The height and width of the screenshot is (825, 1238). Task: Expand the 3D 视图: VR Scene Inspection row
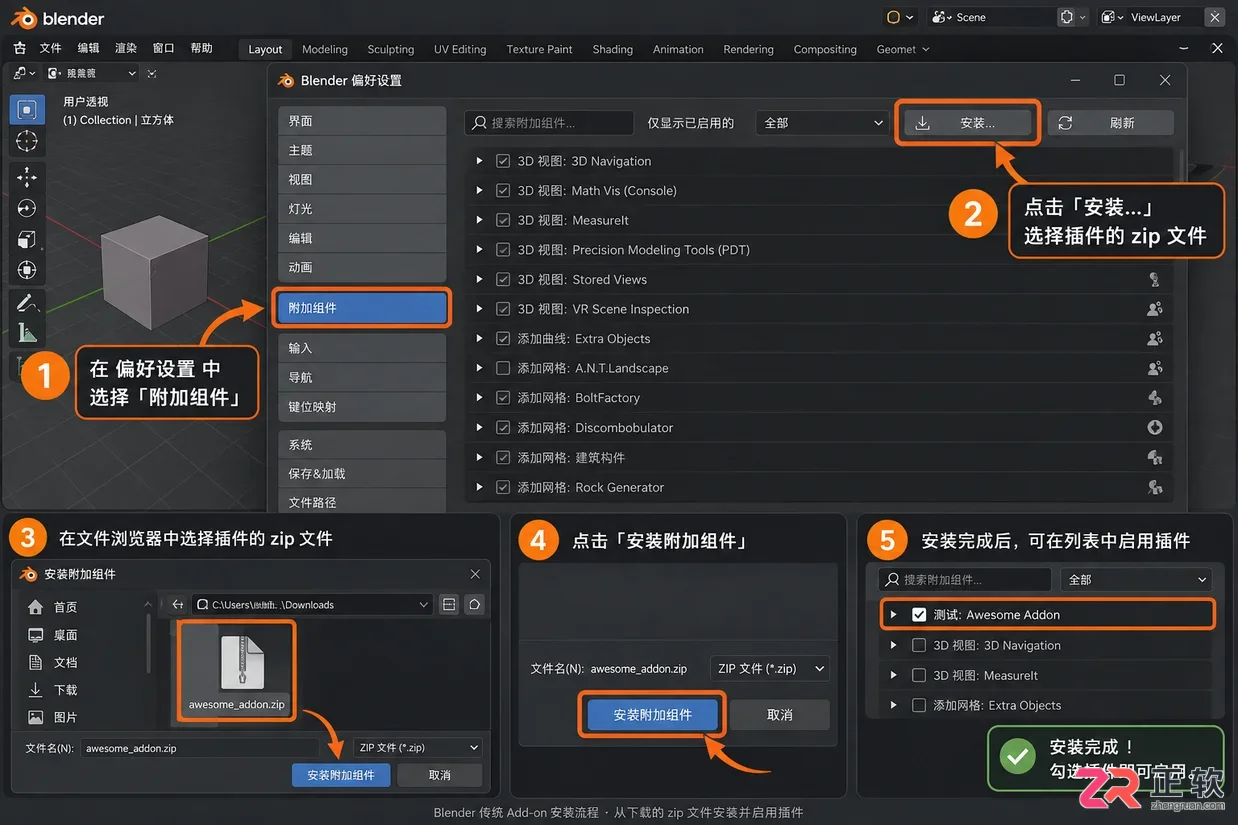pos(479,309)
